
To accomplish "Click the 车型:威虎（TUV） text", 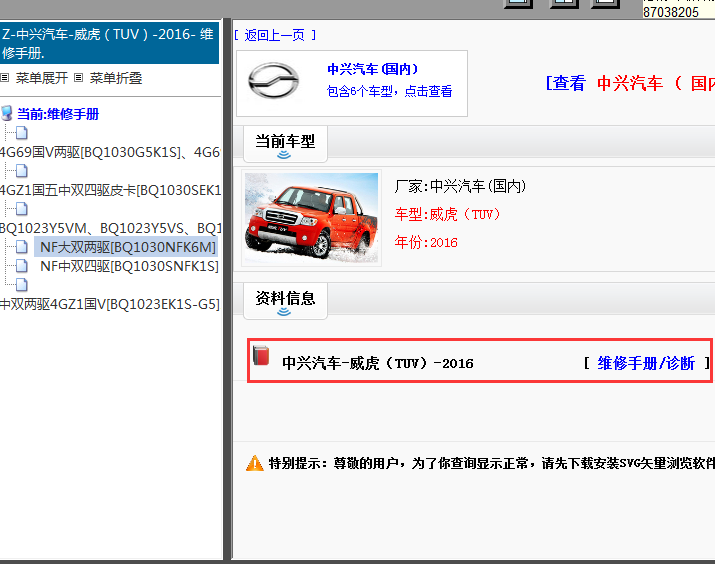I will [447, 214].
